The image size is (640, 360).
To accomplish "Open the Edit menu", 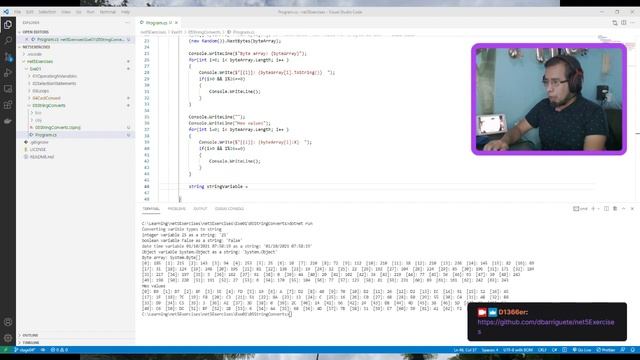I will tap(30, 12).
